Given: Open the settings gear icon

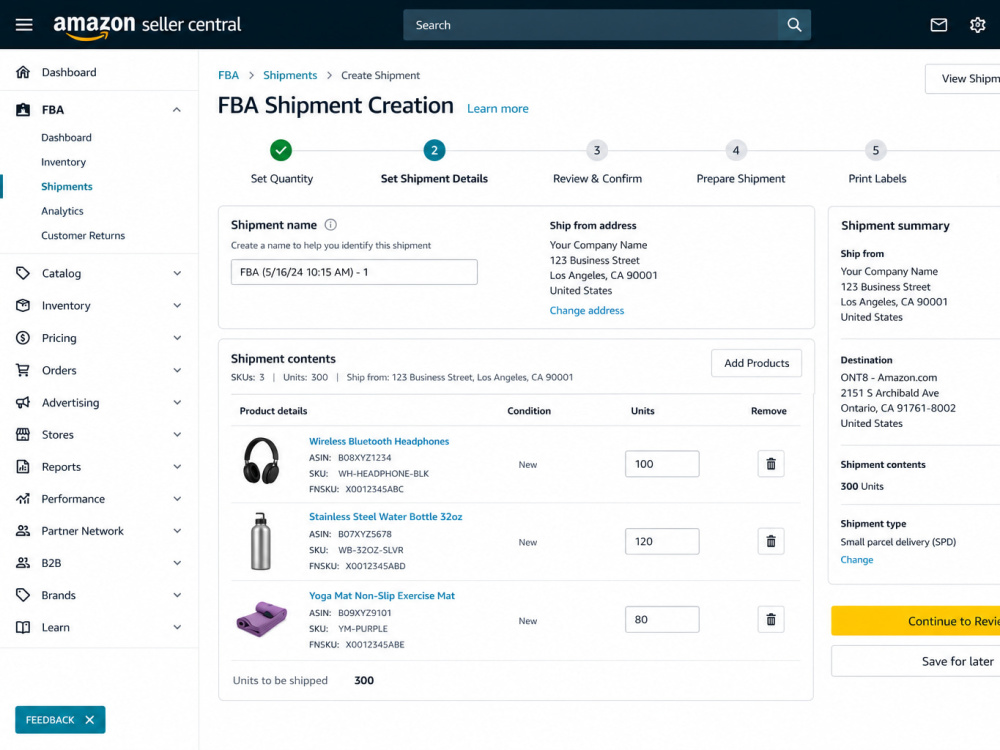Looking at the screenshot, I should (x=977, y=25).
